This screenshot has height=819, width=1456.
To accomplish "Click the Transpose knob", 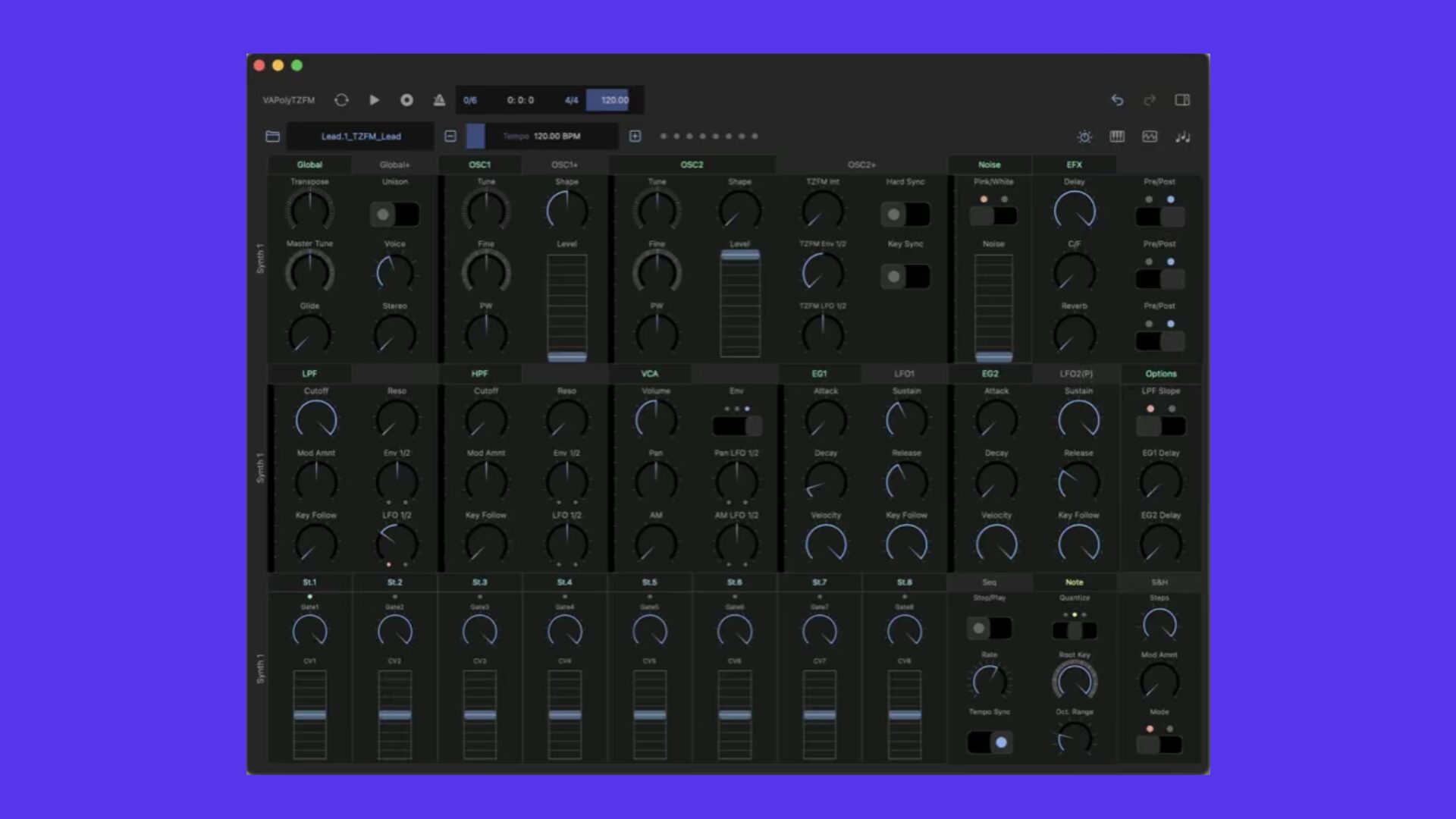I will [x=309, y=210].
